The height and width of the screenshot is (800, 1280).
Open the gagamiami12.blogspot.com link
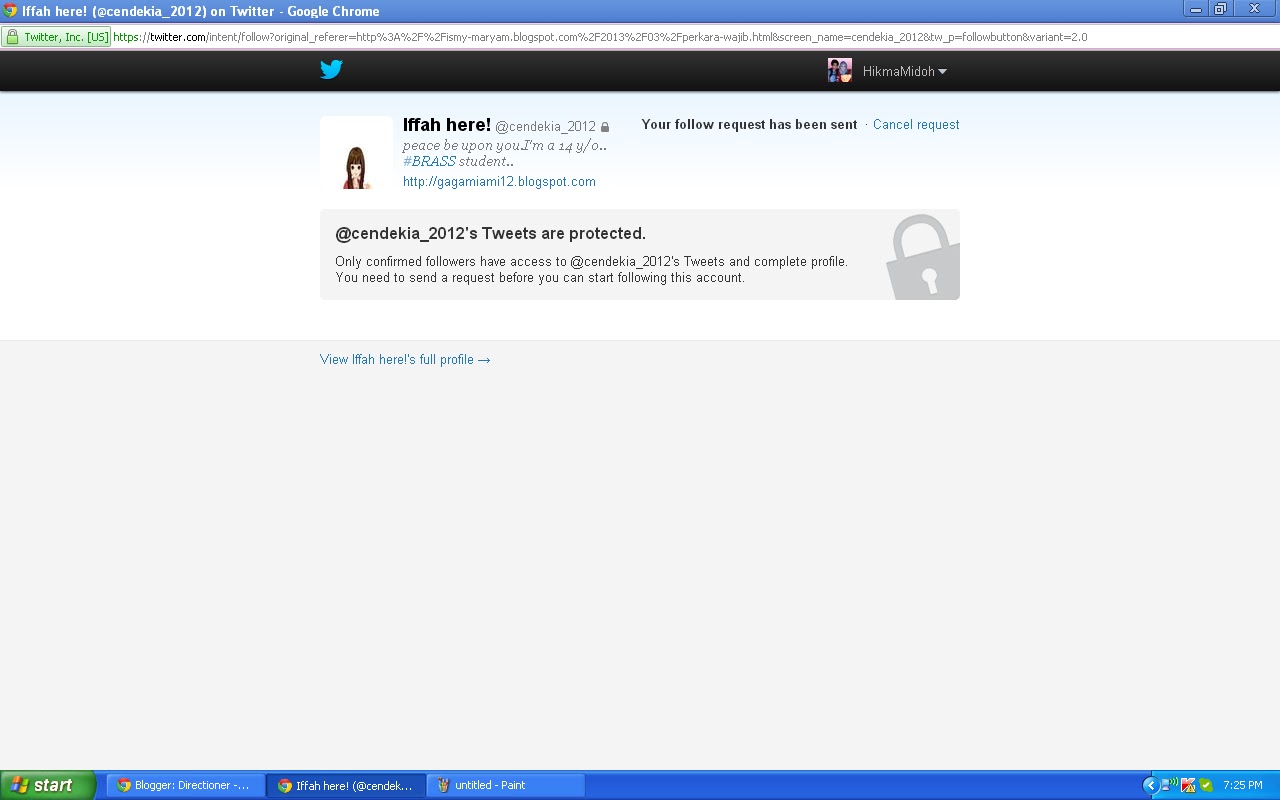(499, 182)
